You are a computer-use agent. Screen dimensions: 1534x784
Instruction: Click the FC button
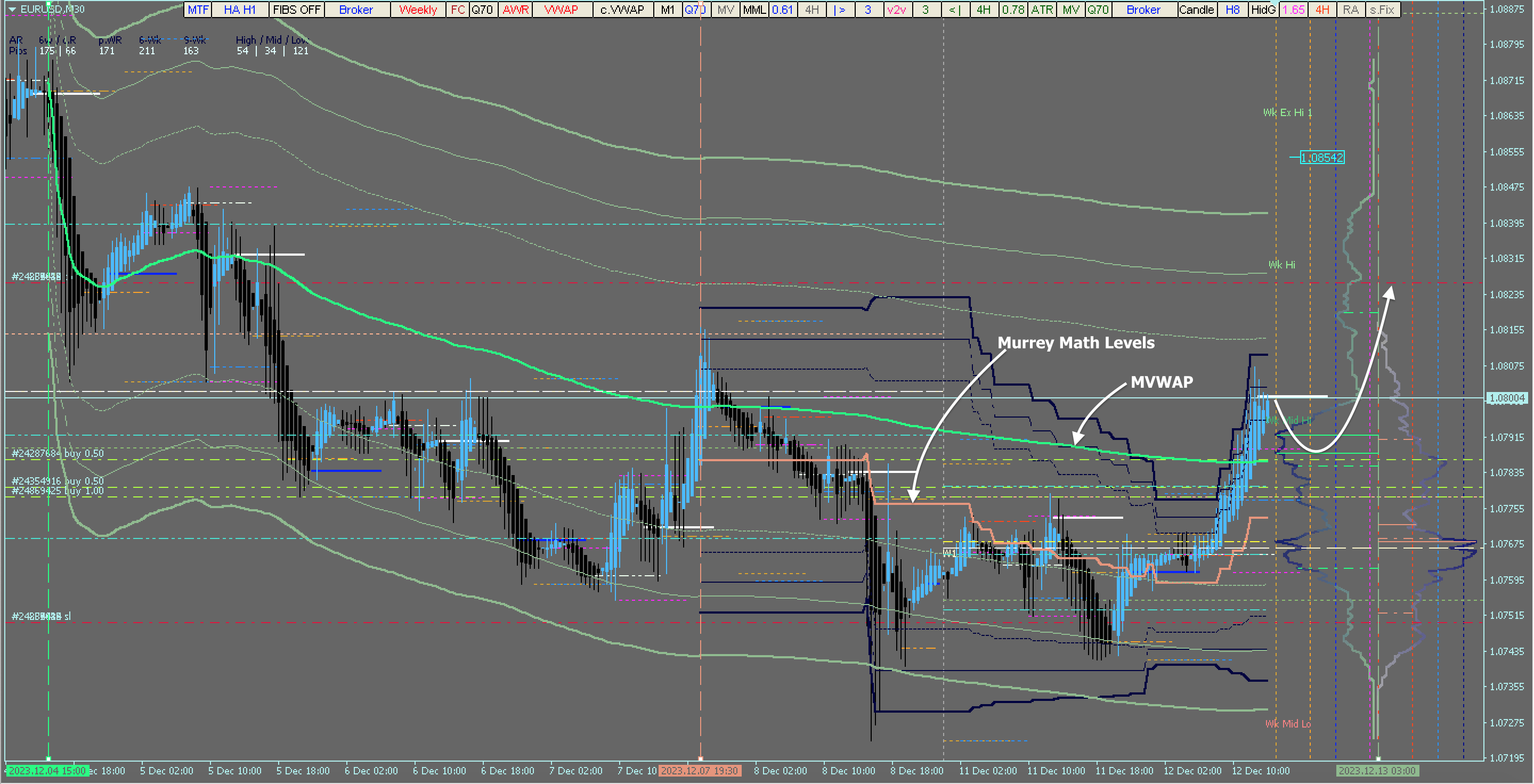[x=457, y=10]
